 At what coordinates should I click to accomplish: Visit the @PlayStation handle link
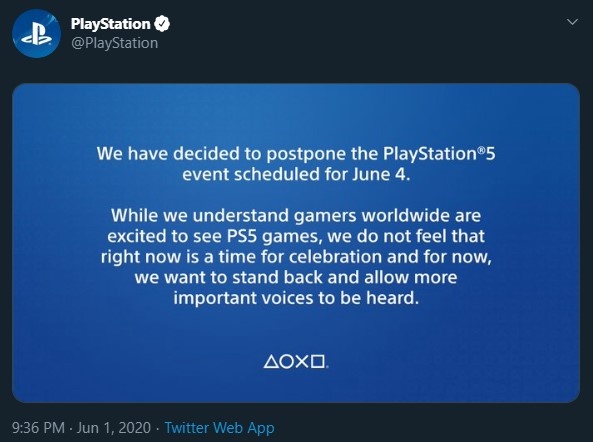click(x=115, y=43)
